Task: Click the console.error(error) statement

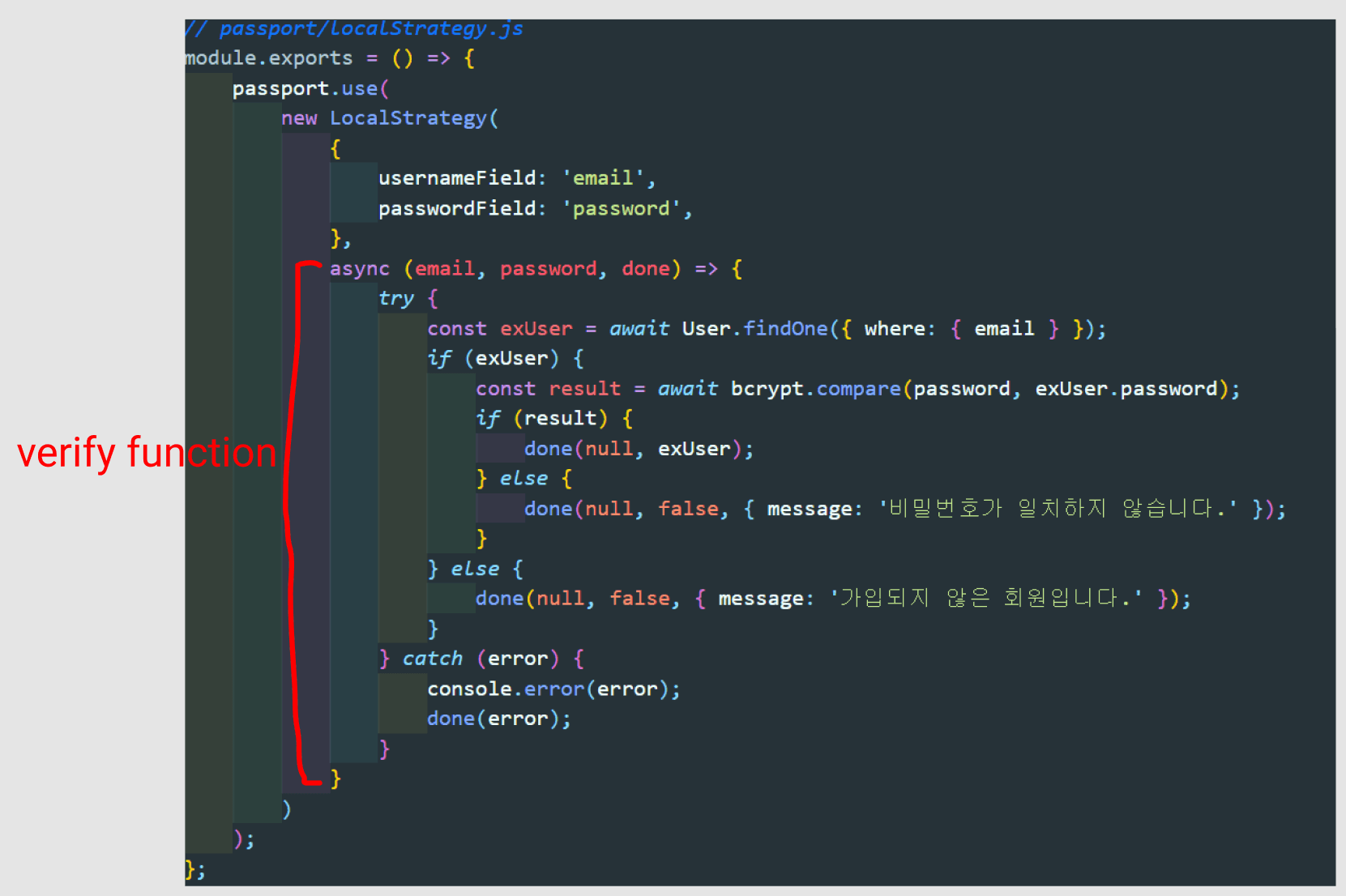Action: [553, 689]
